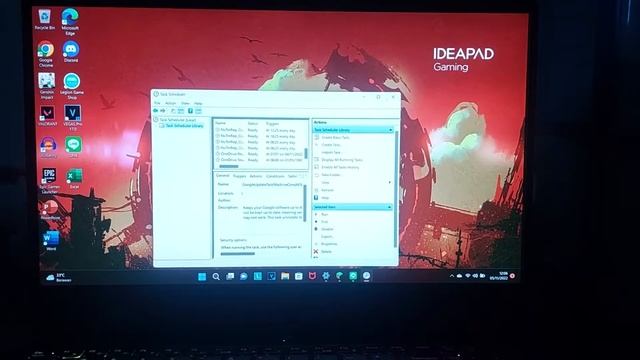Open Task View on the taskbar
The width and height of the screenshot is (640, 360).
point(230,277)
